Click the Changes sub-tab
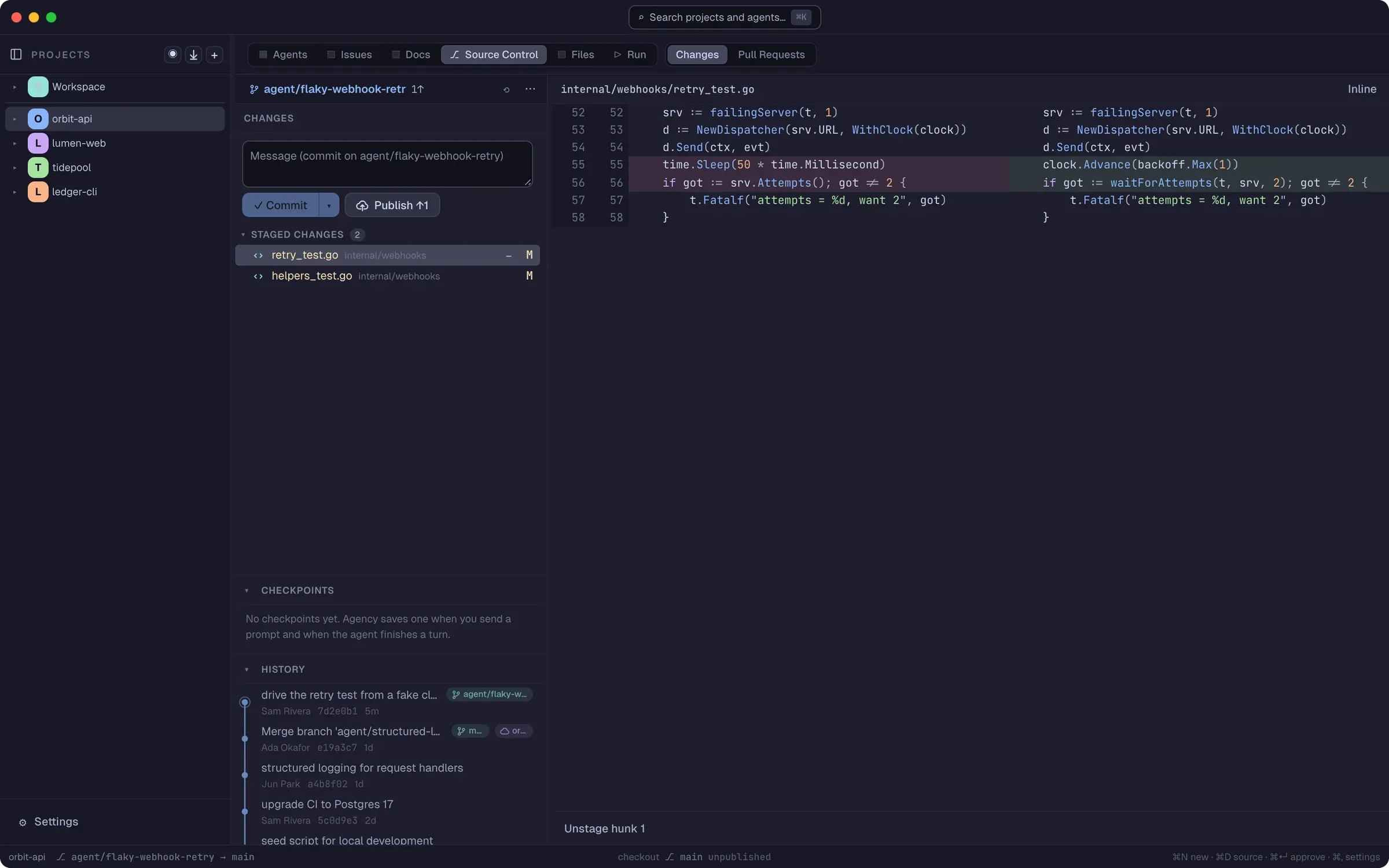 coord(697,54)
